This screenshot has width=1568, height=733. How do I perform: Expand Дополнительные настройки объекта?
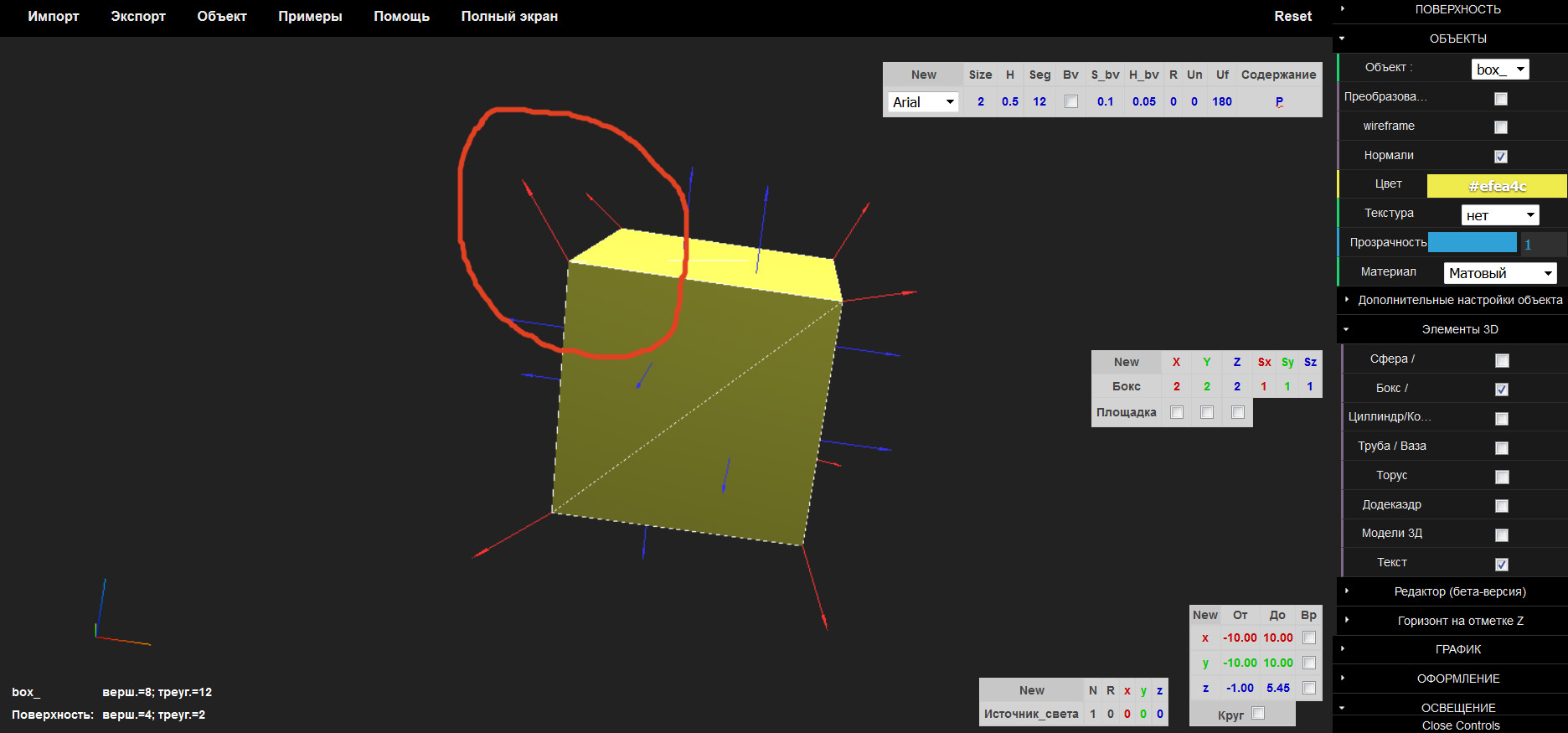coord(1459,300)
